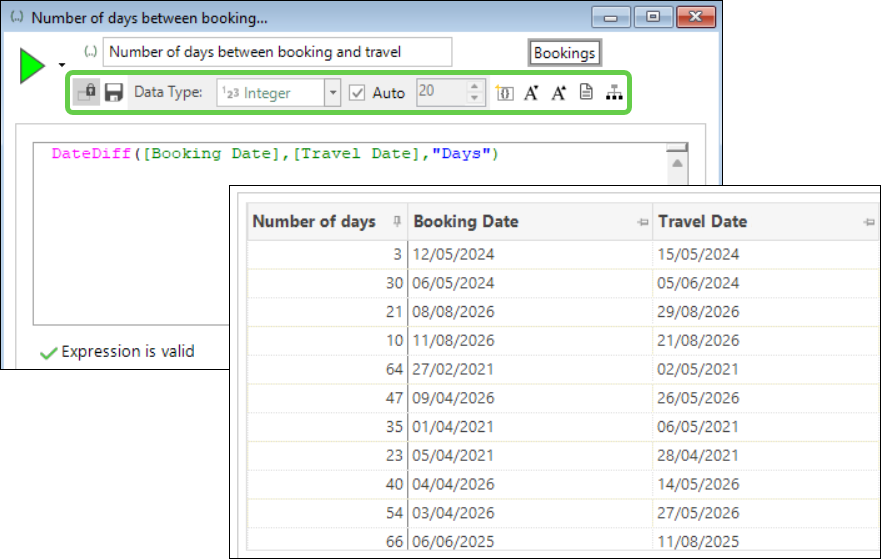Click the Number of days column header
This screenshot has width=881, height=559.
314,222
